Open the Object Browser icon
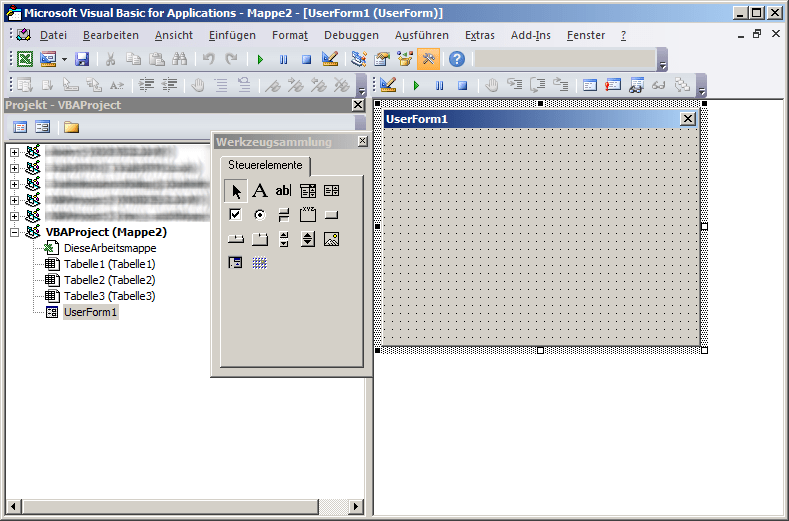 [x=405, y=59]
